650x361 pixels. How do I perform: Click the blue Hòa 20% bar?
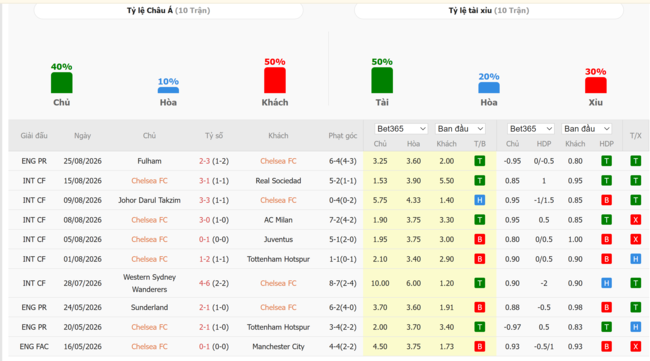(489, 87)
